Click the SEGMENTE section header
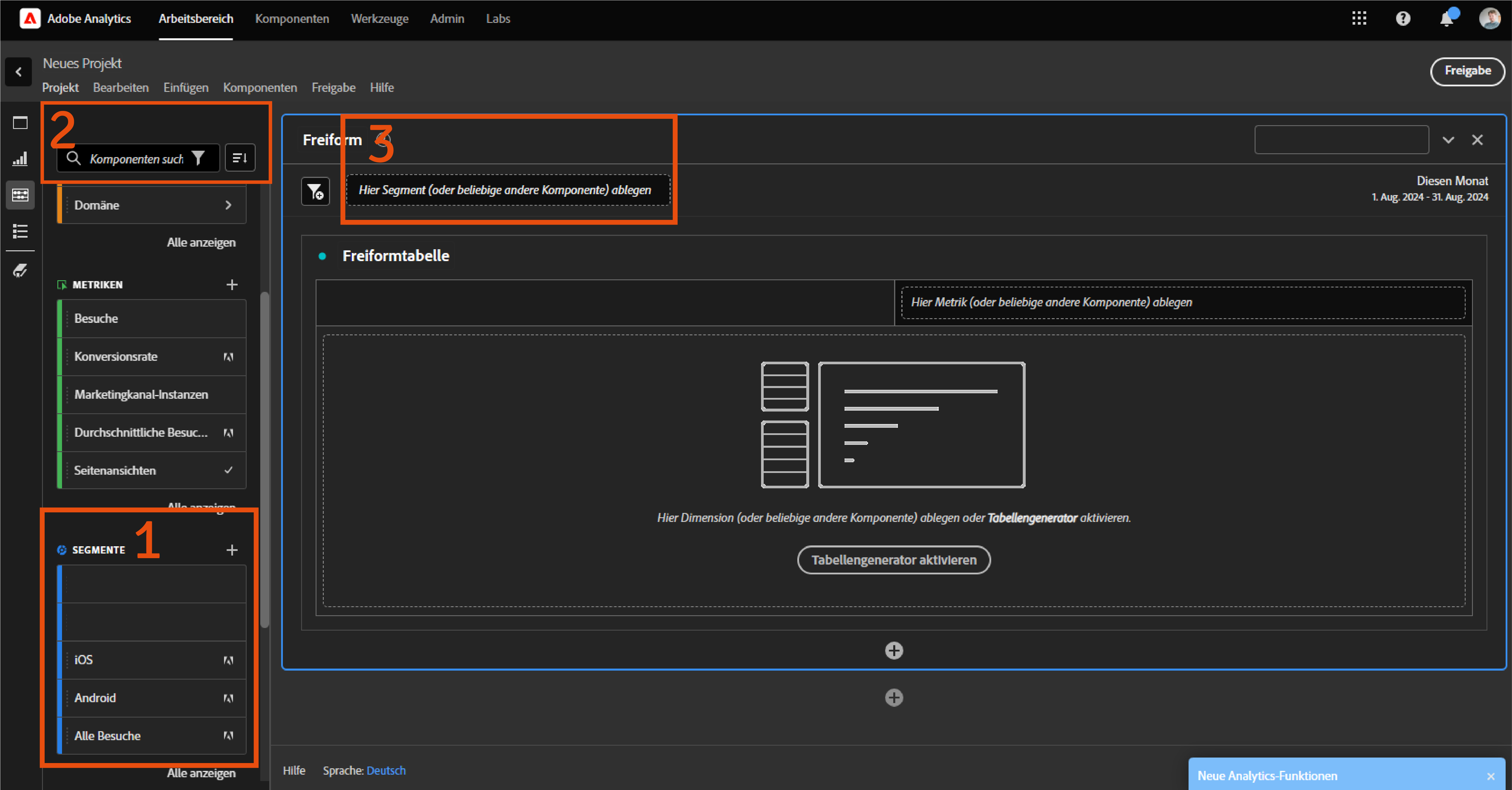 click(x=99, y=550)
